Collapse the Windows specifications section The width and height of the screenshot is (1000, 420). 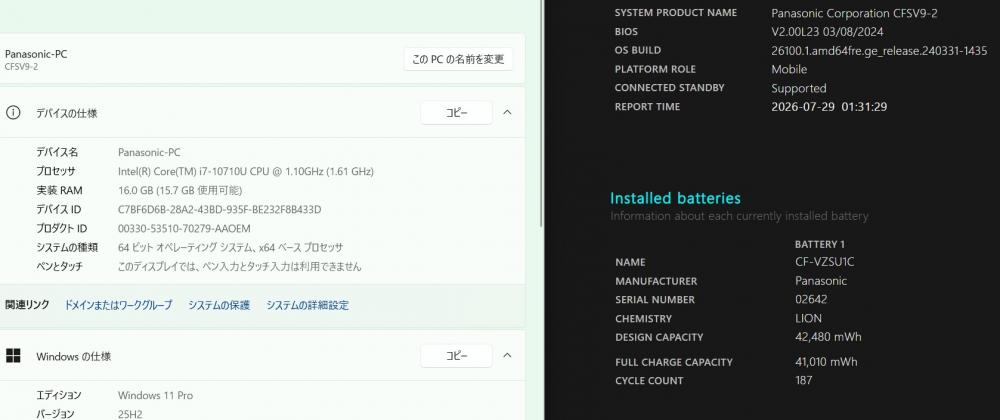[x=507, y=356]
